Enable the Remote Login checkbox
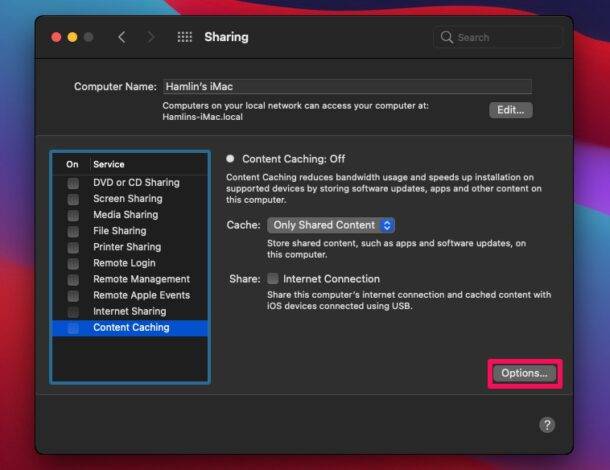 pyautogui.click(x=73, y=263)
